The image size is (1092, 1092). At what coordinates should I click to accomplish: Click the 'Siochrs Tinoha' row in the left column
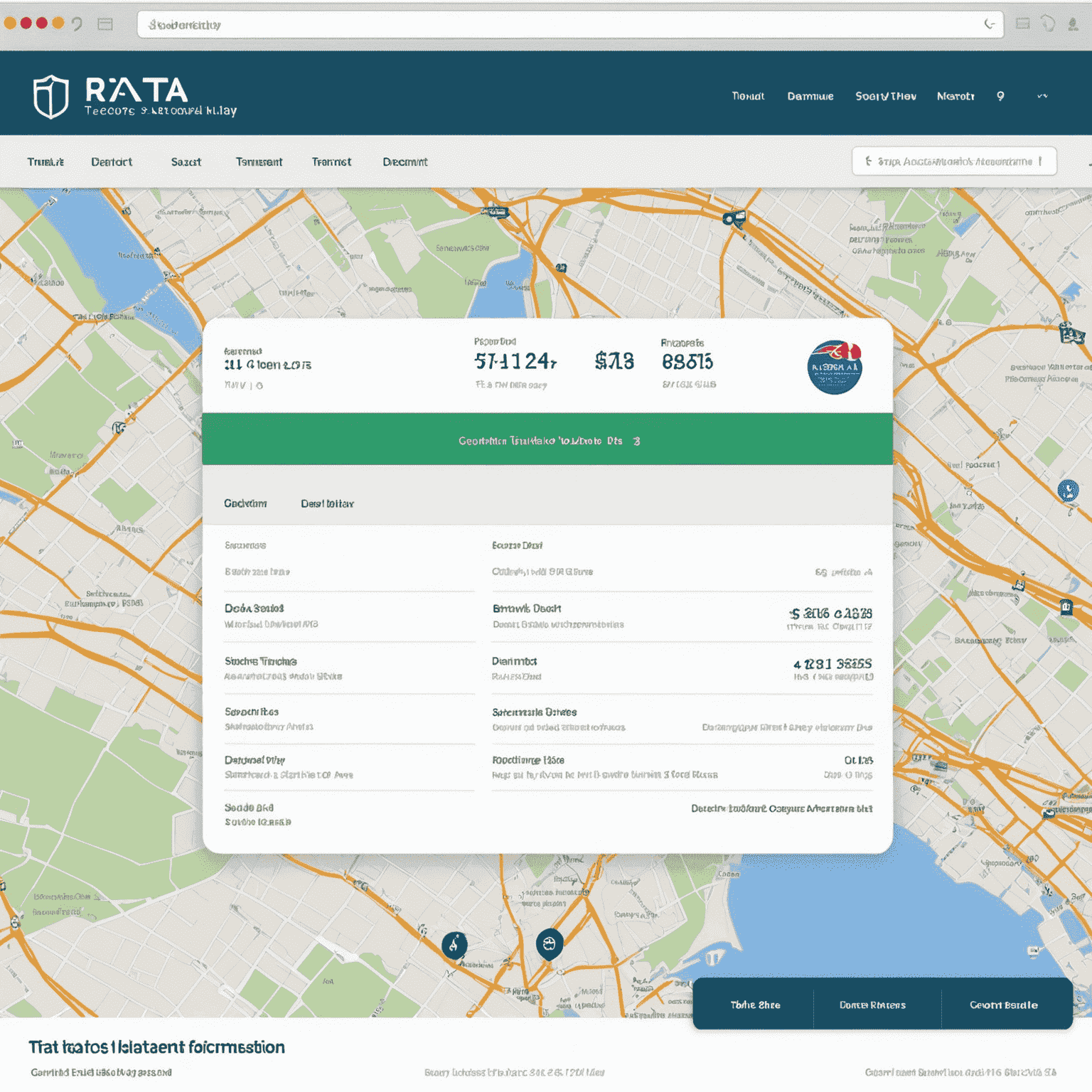coord(349,668)
